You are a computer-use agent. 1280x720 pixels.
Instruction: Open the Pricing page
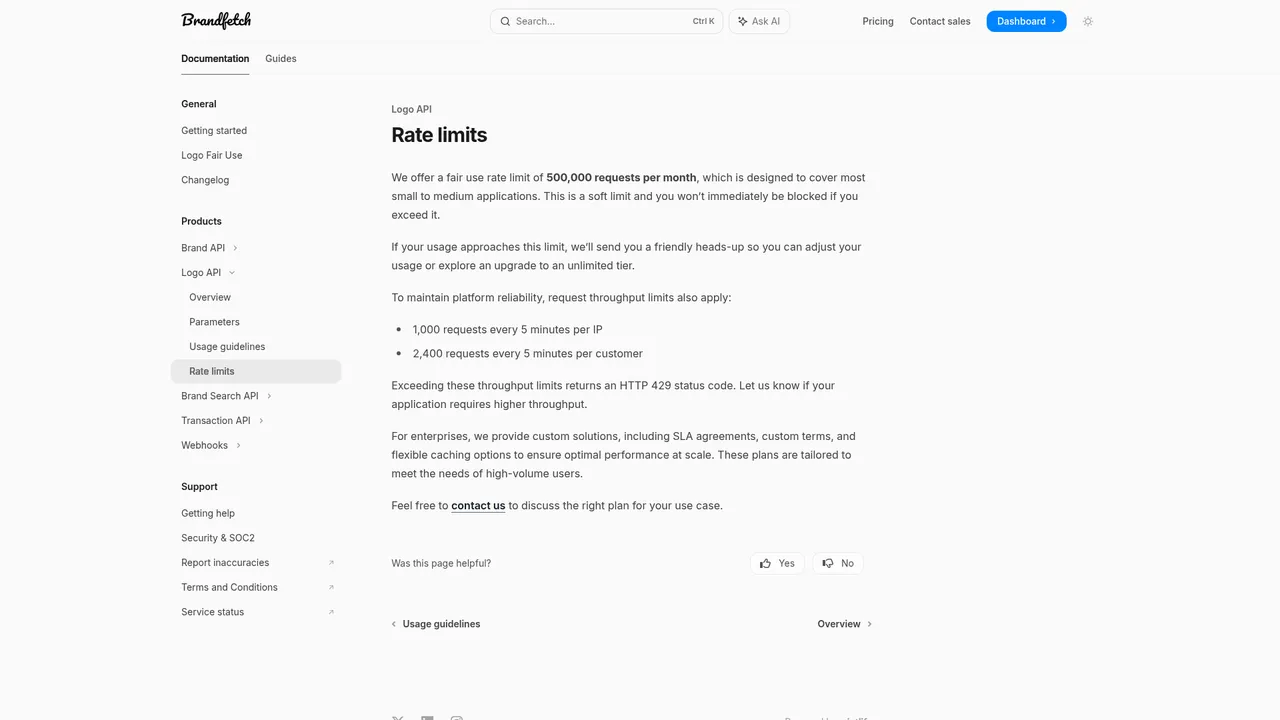coord(877,21)
